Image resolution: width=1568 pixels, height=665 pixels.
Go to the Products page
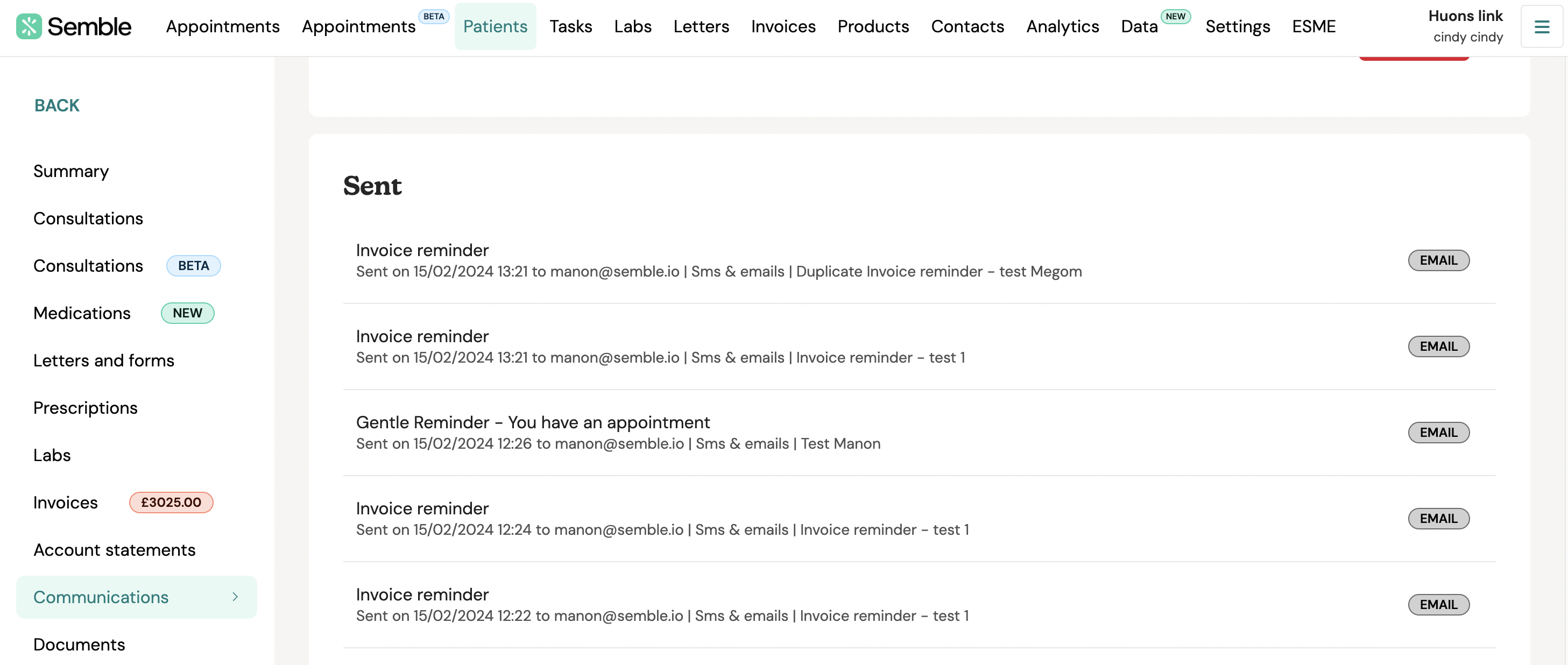[873, 26]
